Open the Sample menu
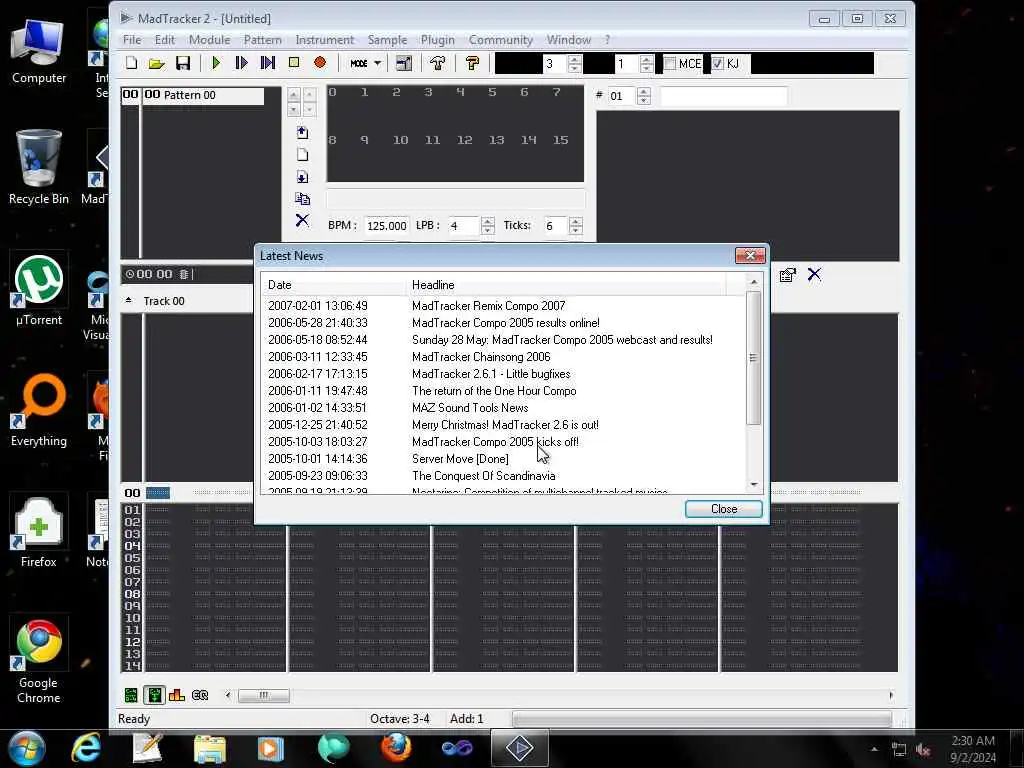This screenshot has width=1024, height=768. click(387, 40)
